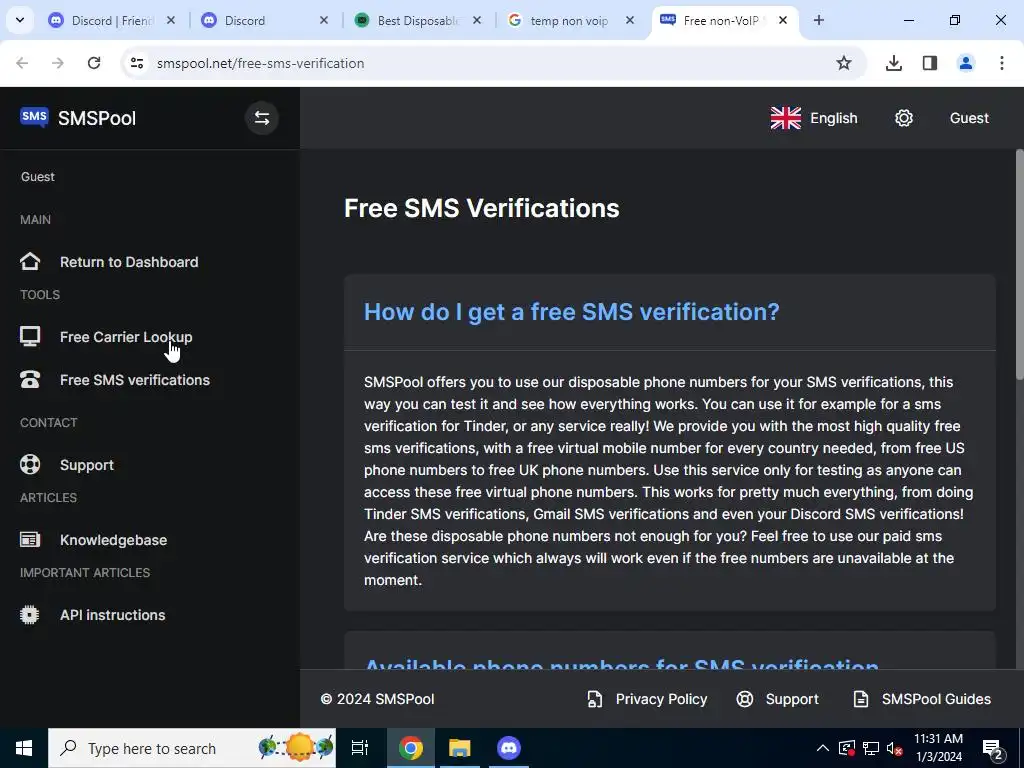Image resolution: width=1024 pixels, height=768 pixels.
Task: Open Chrome downloads icon
Action: (x=894, y=63)
